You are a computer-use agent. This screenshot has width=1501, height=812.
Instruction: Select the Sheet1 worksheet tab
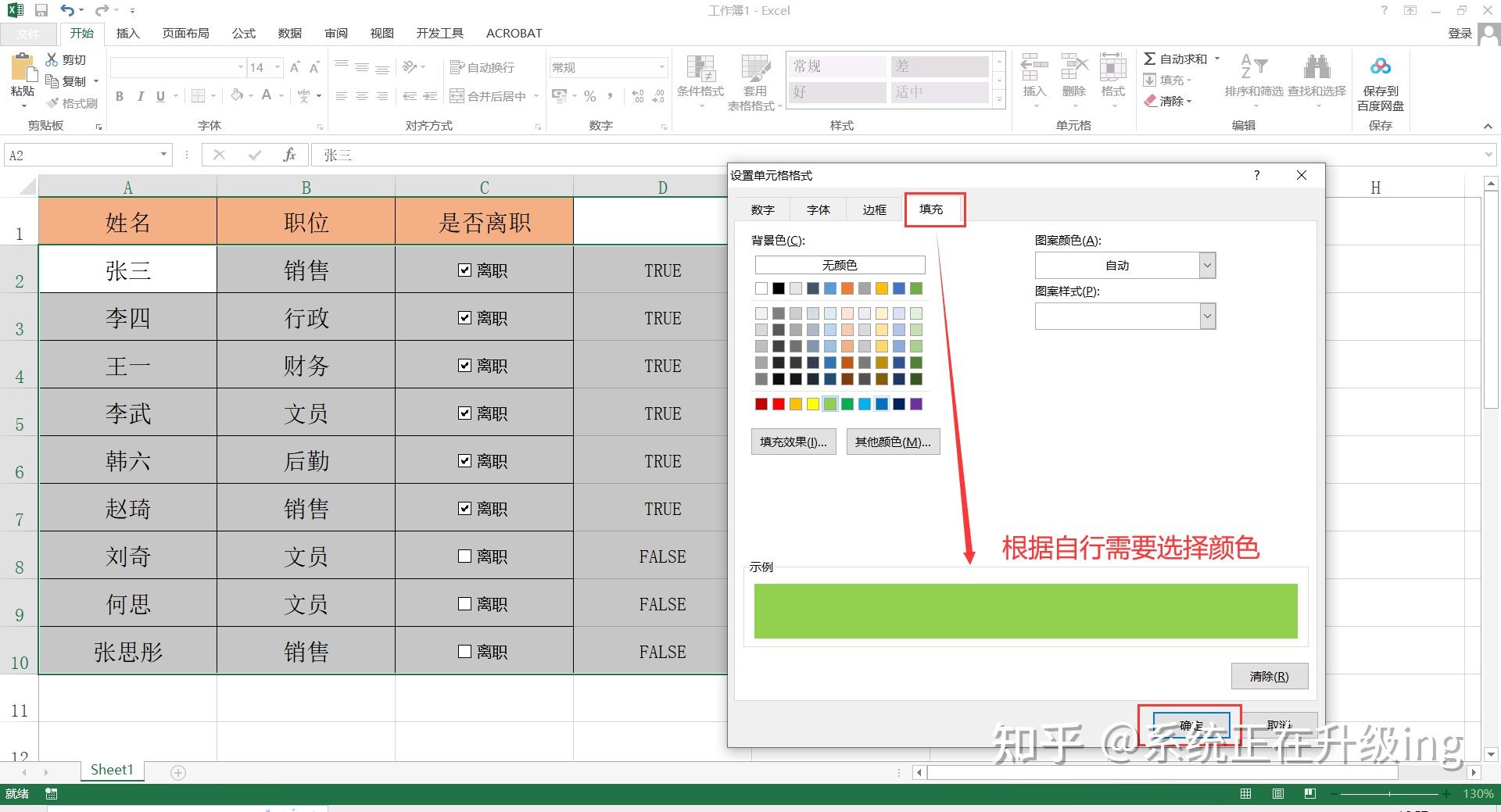click(112, 771)
